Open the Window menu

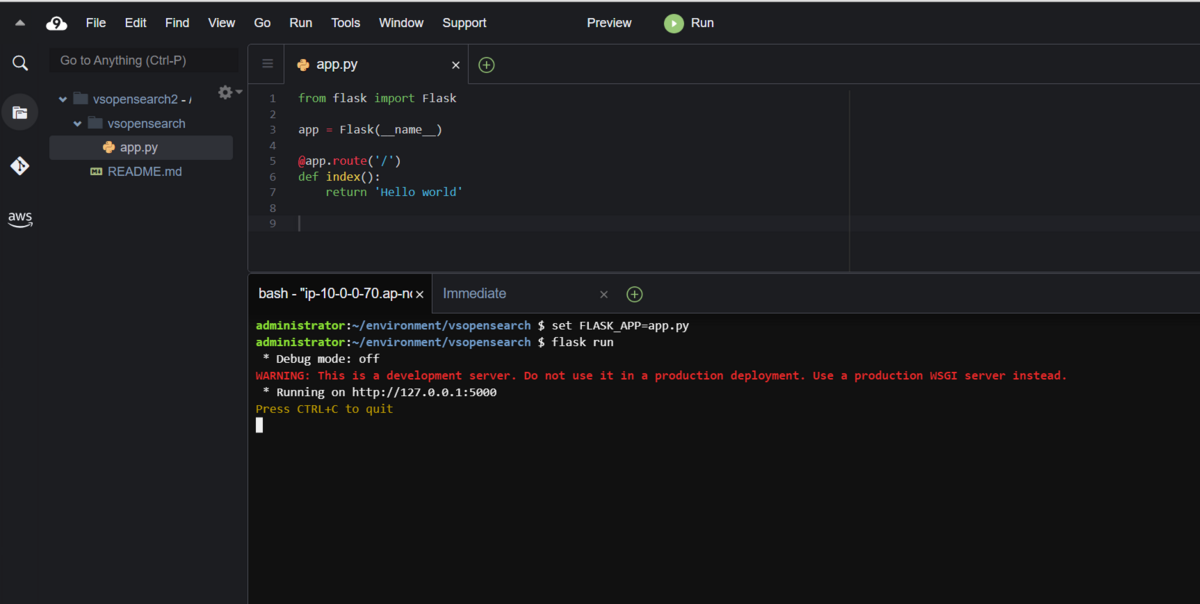click(401, 23)
